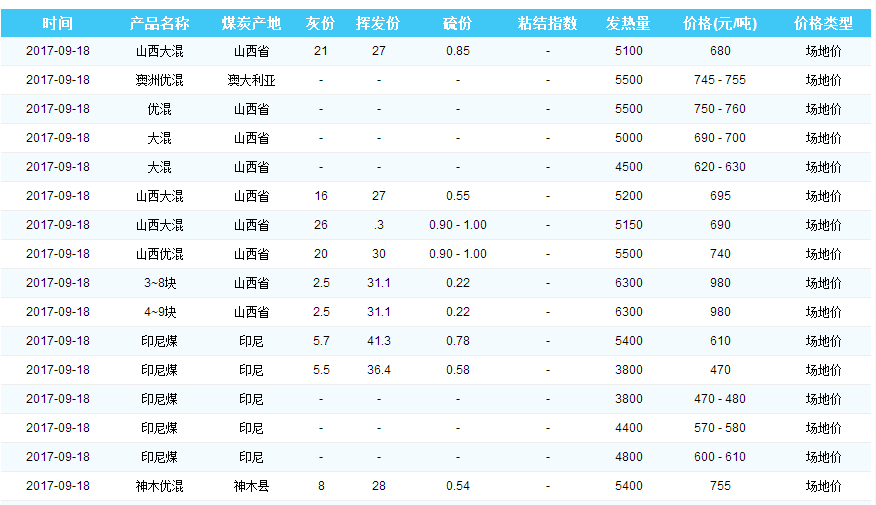Click the 硫份 column header
The height and width of the screenshot is (505, 876).
[x=457, y=23]
